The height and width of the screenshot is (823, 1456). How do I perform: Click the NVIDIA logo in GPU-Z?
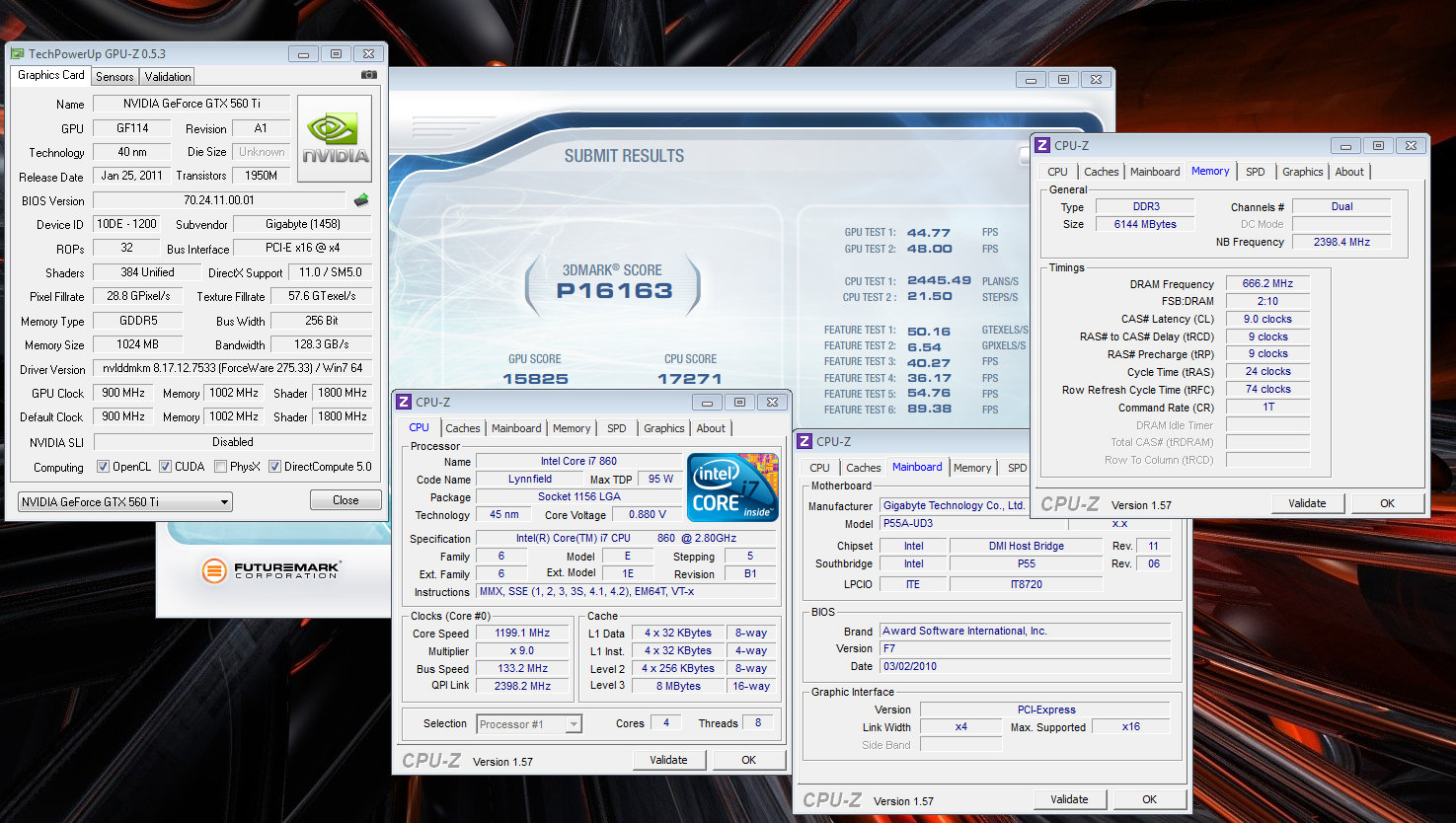pyautogui.click(x=335, y=139)
